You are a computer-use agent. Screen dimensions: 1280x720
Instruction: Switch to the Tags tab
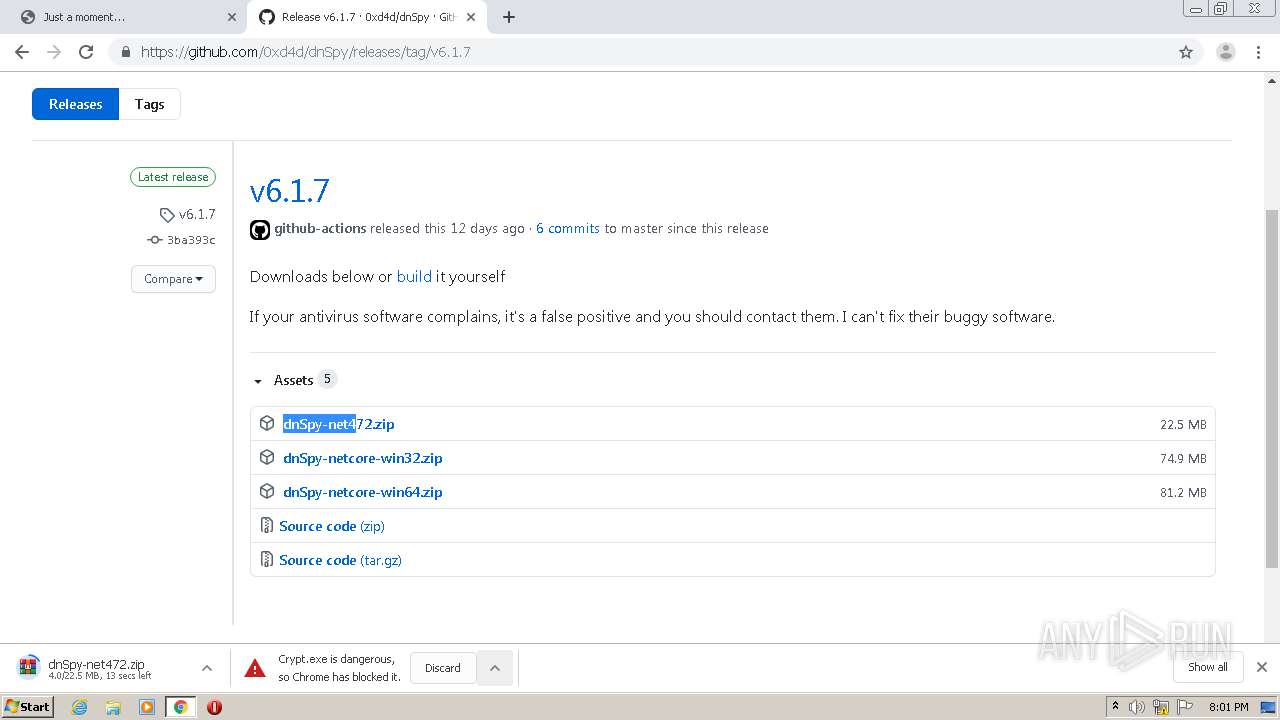[x=150, y=104]
